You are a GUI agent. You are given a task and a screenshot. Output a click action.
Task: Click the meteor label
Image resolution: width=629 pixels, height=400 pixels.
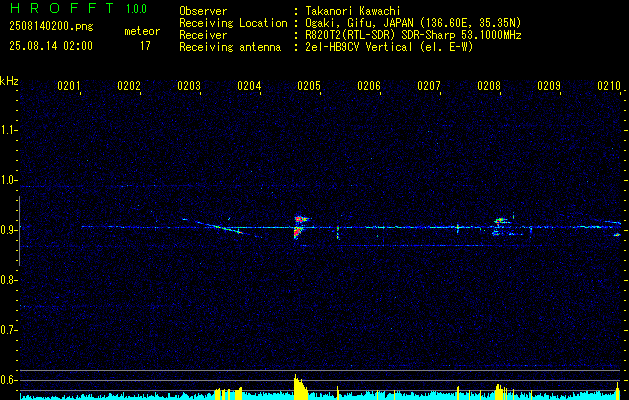click(x=142, y=31)
